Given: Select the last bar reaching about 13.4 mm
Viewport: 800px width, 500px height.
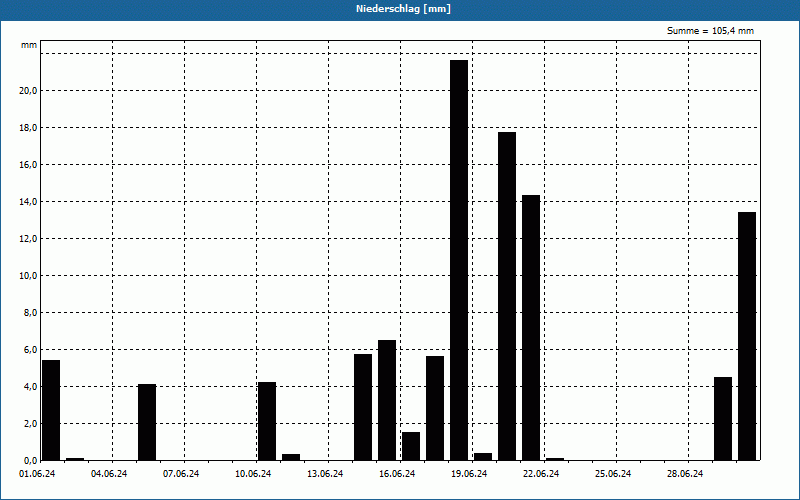Looking at the screenshot, I should coord(747,336).
